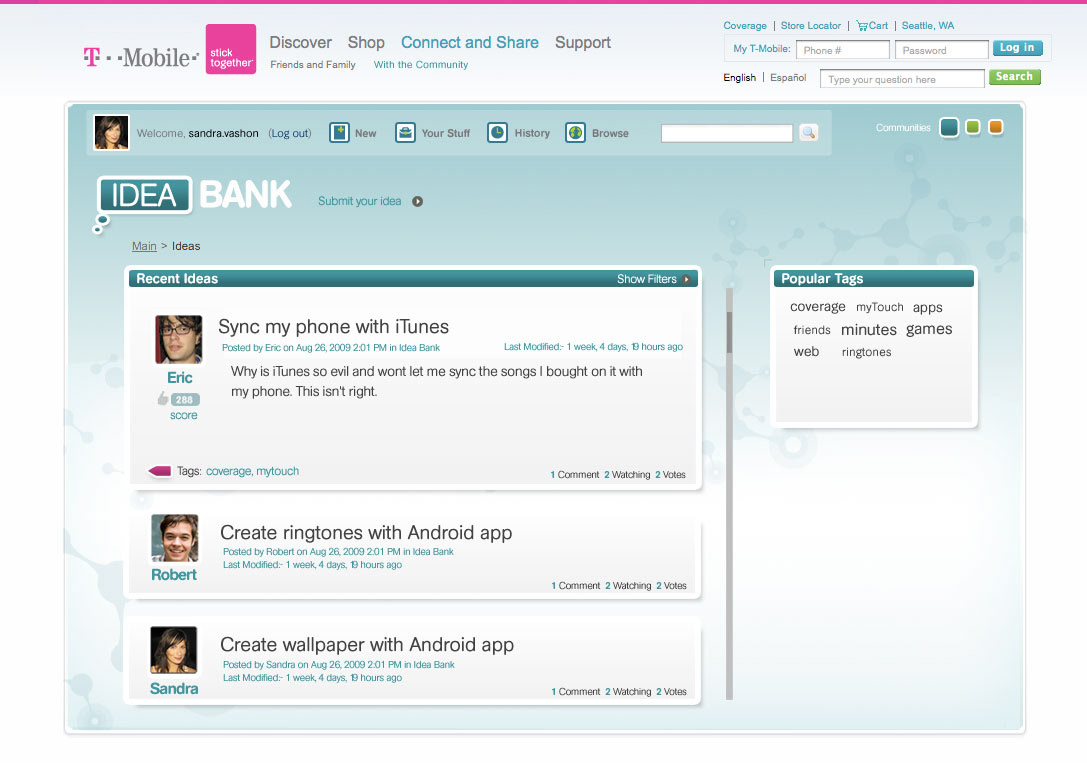Select the teal Communities swatch
Screen dimensions: 1087x763
(949, 128)
